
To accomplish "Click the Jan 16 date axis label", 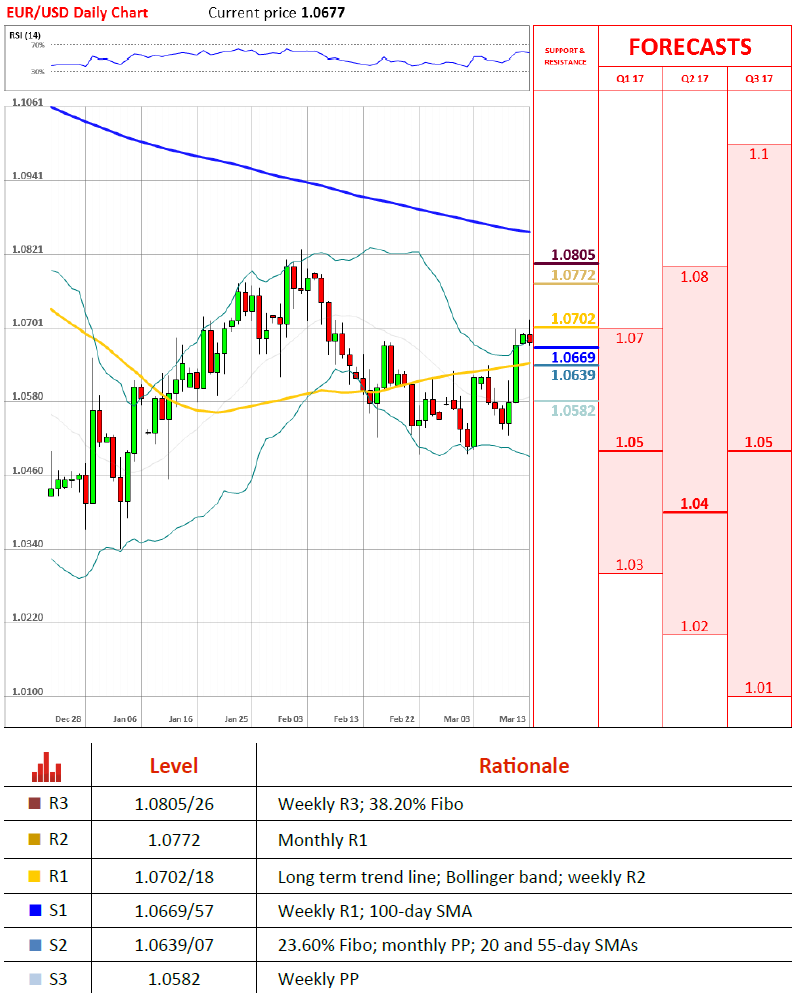I will (180, 719).
